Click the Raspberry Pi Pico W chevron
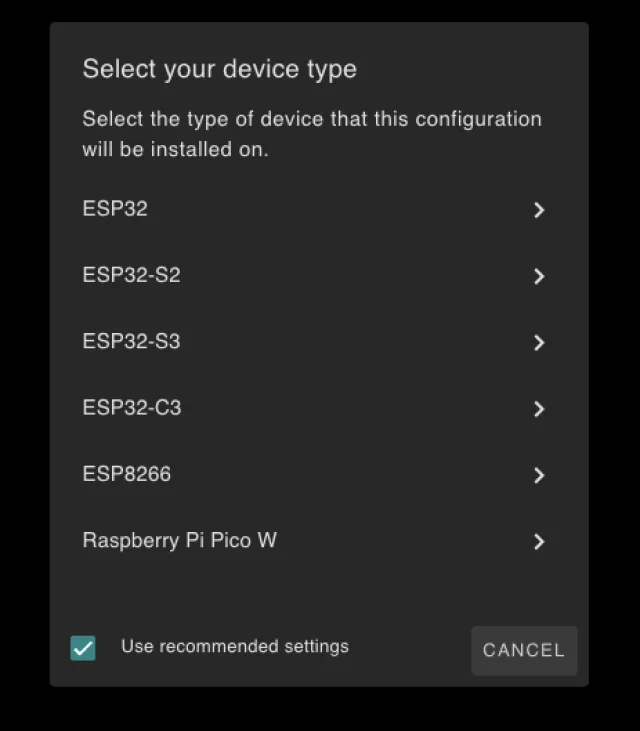Image resolution: width=640 pixels, height=731 pixels. [x=539, y=541]
